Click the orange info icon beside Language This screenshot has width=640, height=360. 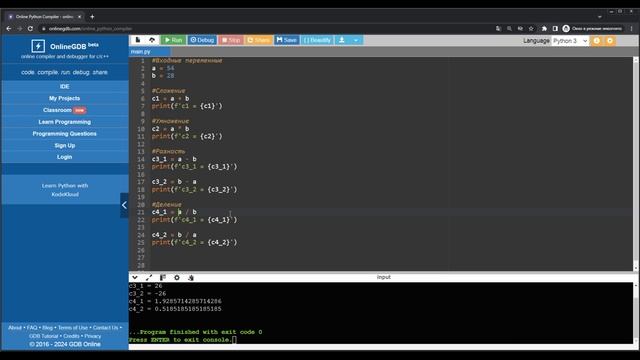[x=596, y=41]
